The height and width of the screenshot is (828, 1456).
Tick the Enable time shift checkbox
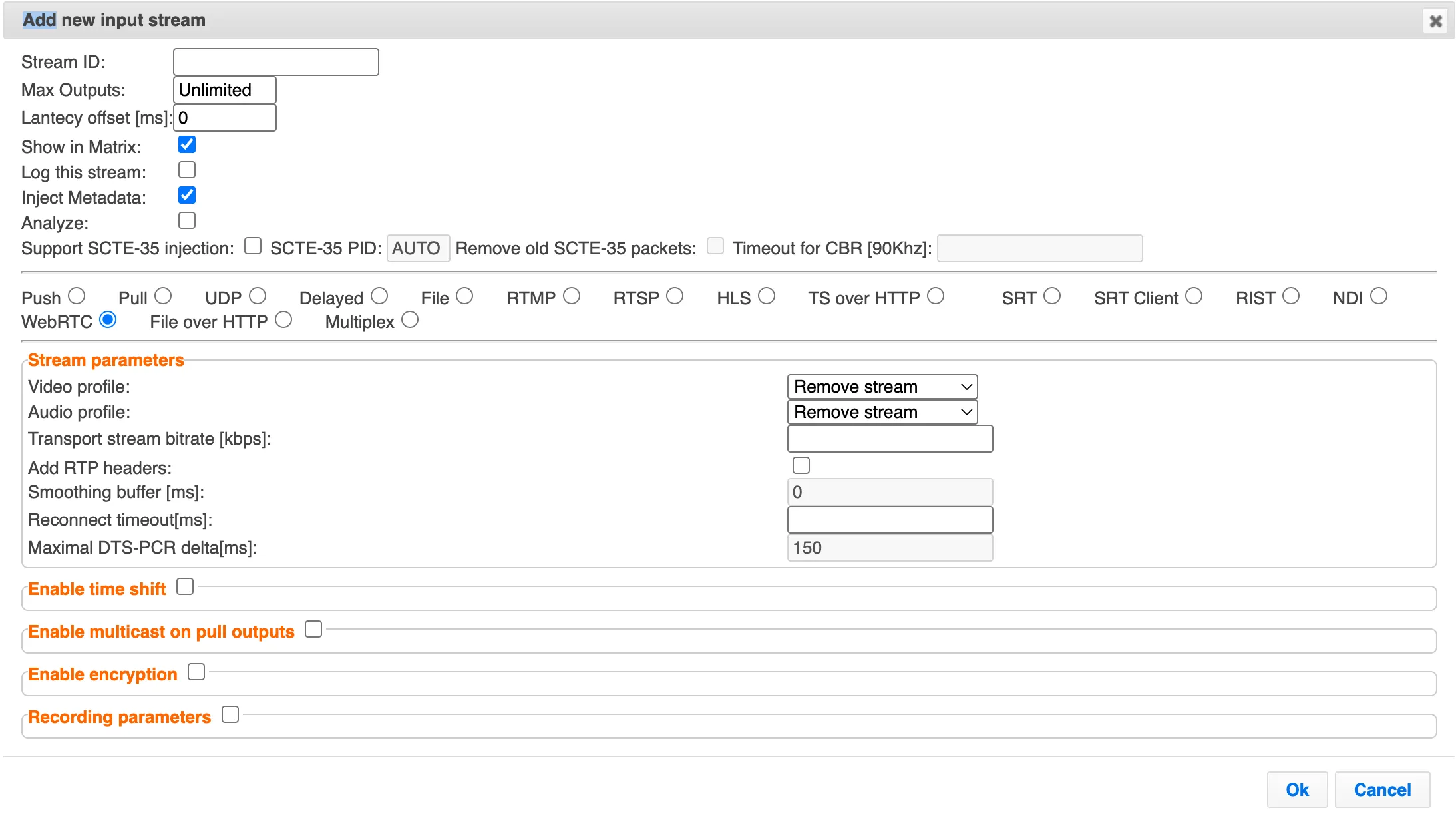pos(185,586)
